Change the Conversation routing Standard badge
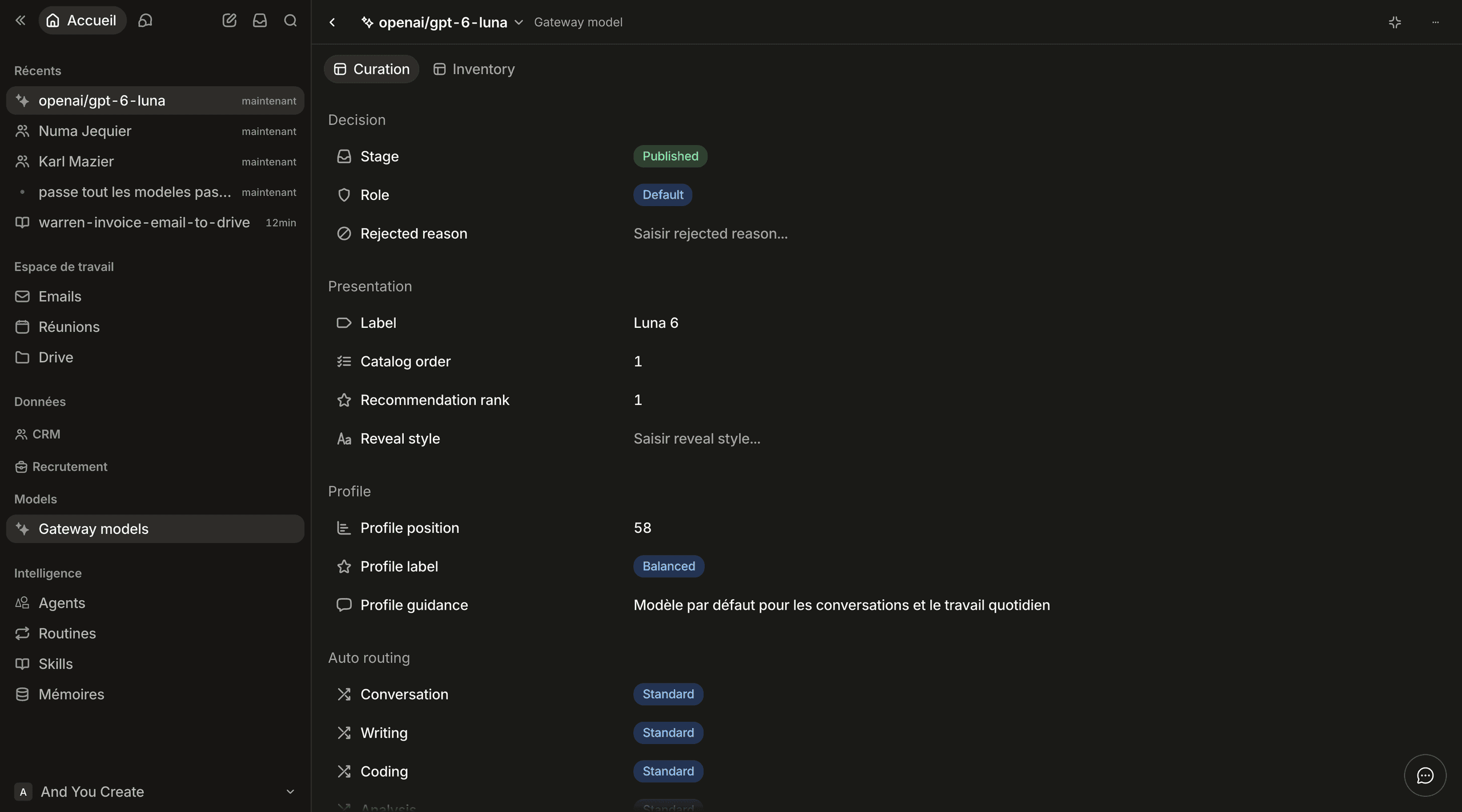The height and width of the screenshot is (812, 1462). point(668,694)
